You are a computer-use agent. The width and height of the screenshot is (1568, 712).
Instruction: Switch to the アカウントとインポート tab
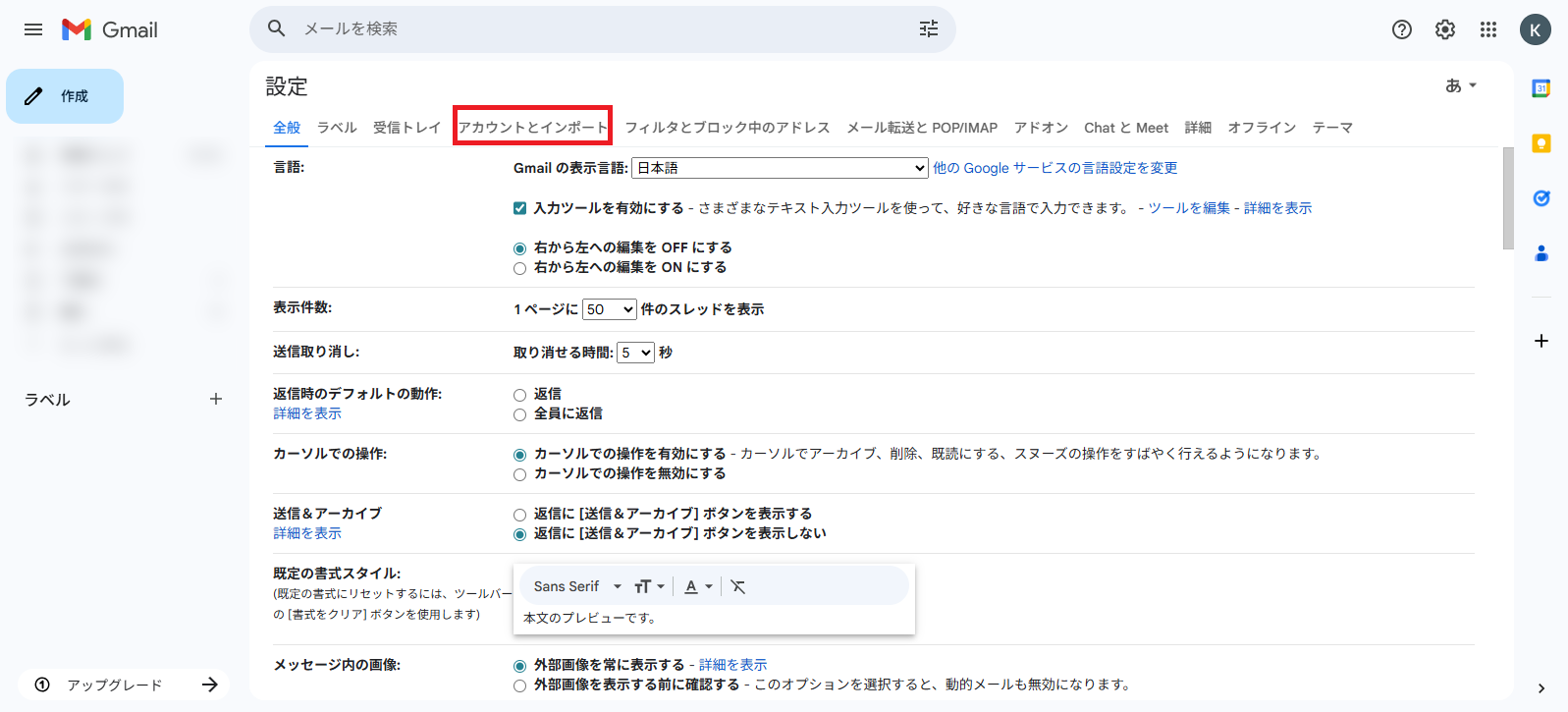[532, 128]
